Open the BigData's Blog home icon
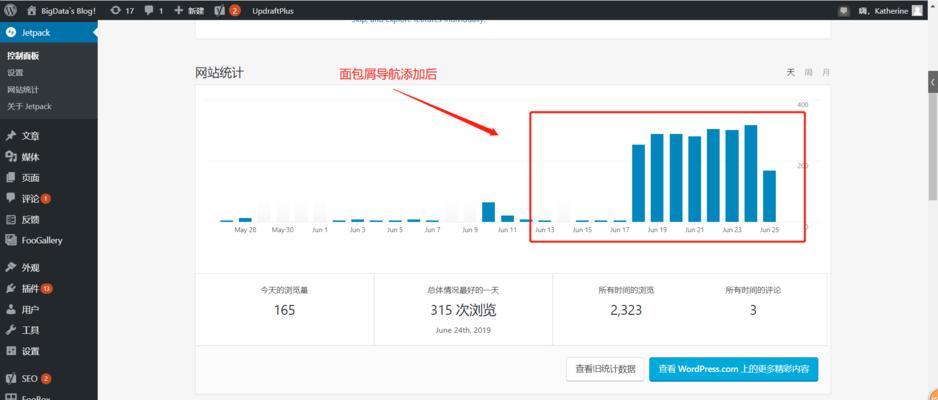 (32, 10)
